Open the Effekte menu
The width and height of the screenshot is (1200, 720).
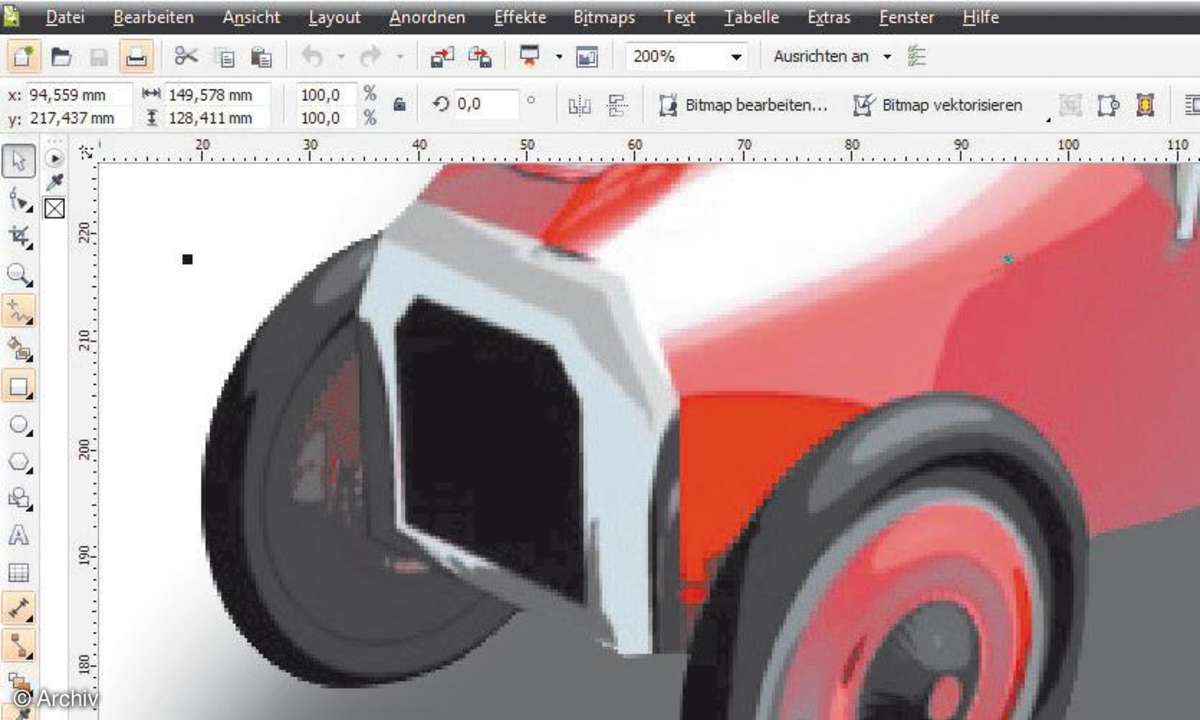(520, 18)
